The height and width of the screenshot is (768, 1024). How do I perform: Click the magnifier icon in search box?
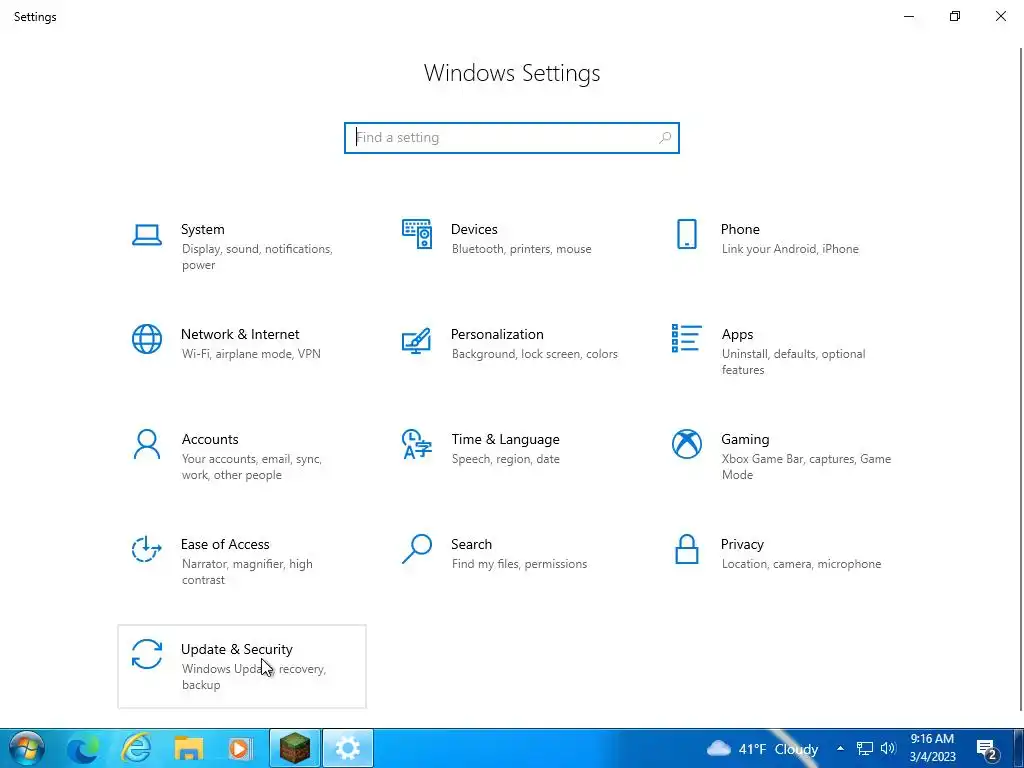[665, 138]
